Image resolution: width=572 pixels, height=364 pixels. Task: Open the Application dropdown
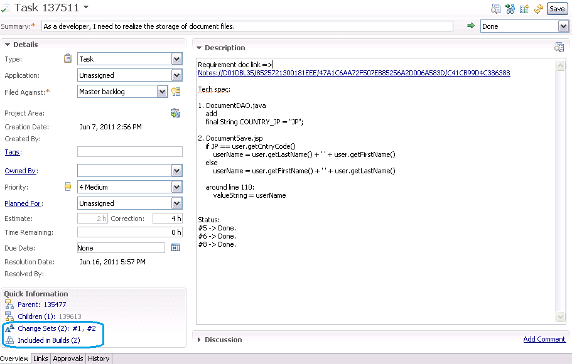[177, 75]
